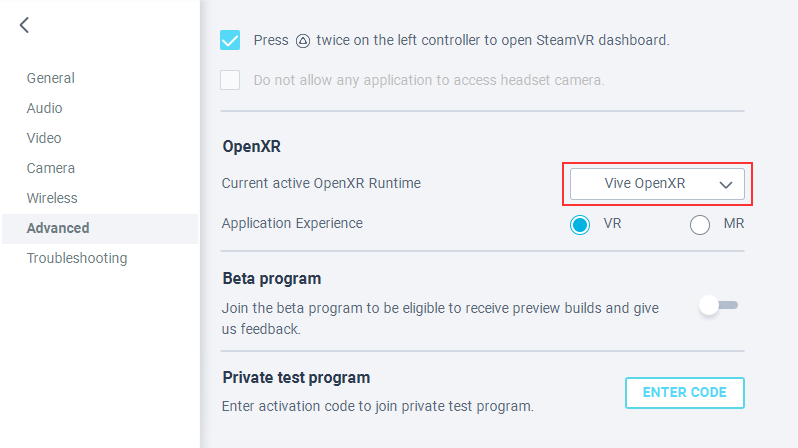
Task: Select the MR application experience
Action: (700, 224)
